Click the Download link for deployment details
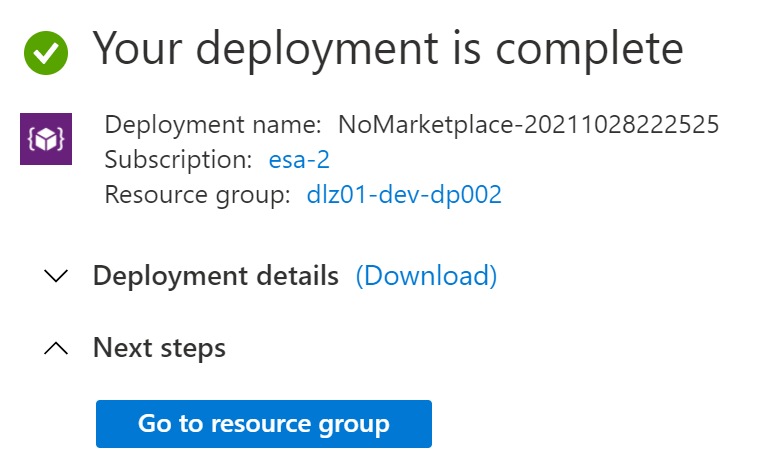The image size is (771, 469). pos(426,276)
